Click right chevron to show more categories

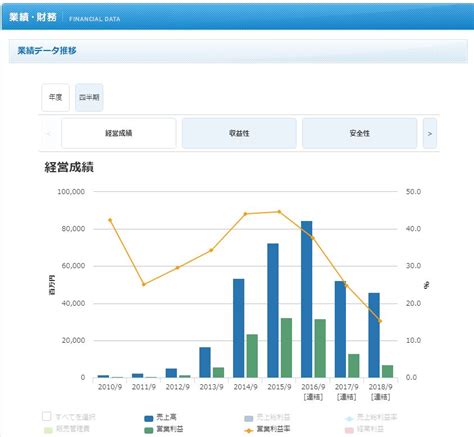tap(430, 133)
